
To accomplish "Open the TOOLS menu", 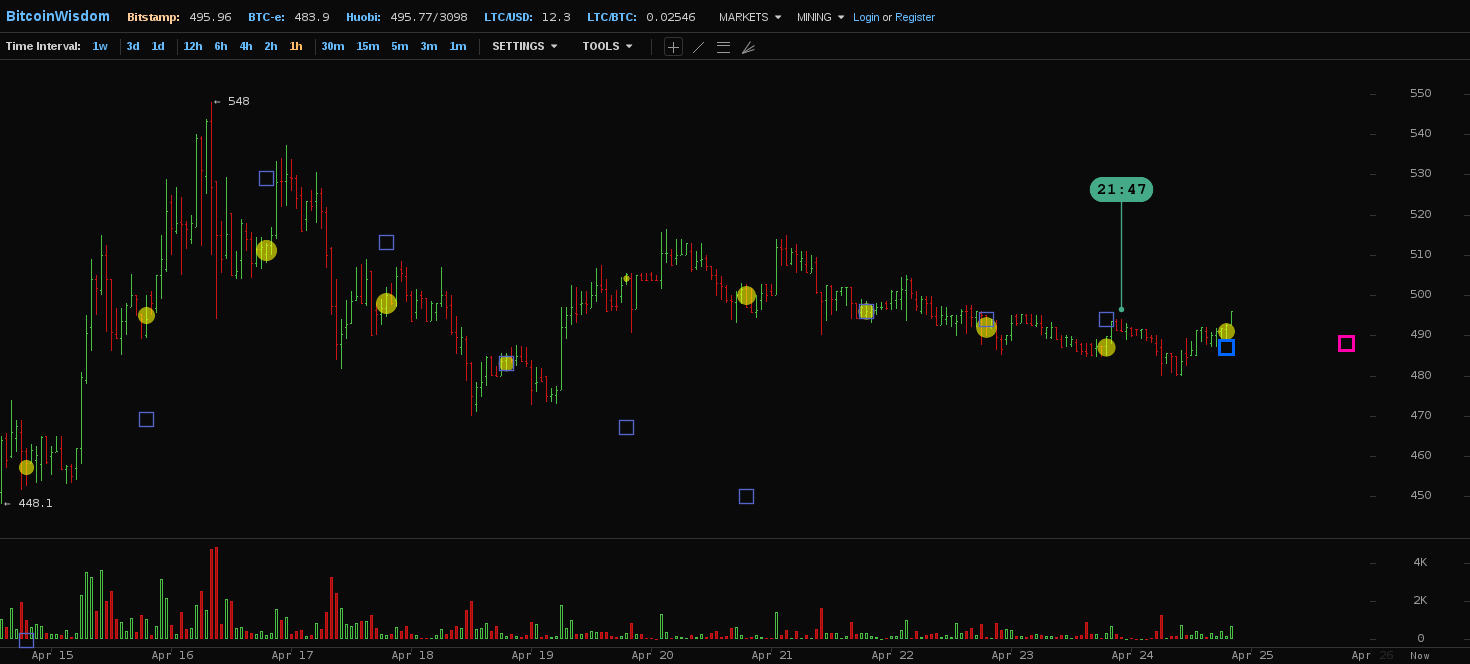I will (x=607, y=46).
